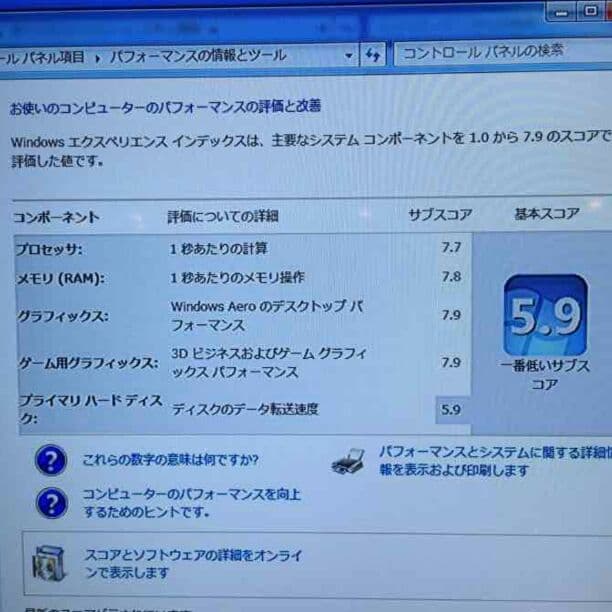Screen dimensions: 612x612
Task: Click the 評価についての詳細 column header
Action: pyautogui.click(x=223, y=216)
